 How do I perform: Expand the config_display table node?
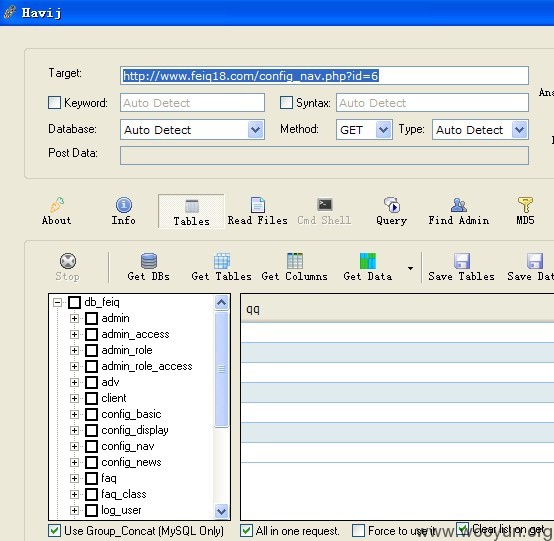tap(74, 430)
